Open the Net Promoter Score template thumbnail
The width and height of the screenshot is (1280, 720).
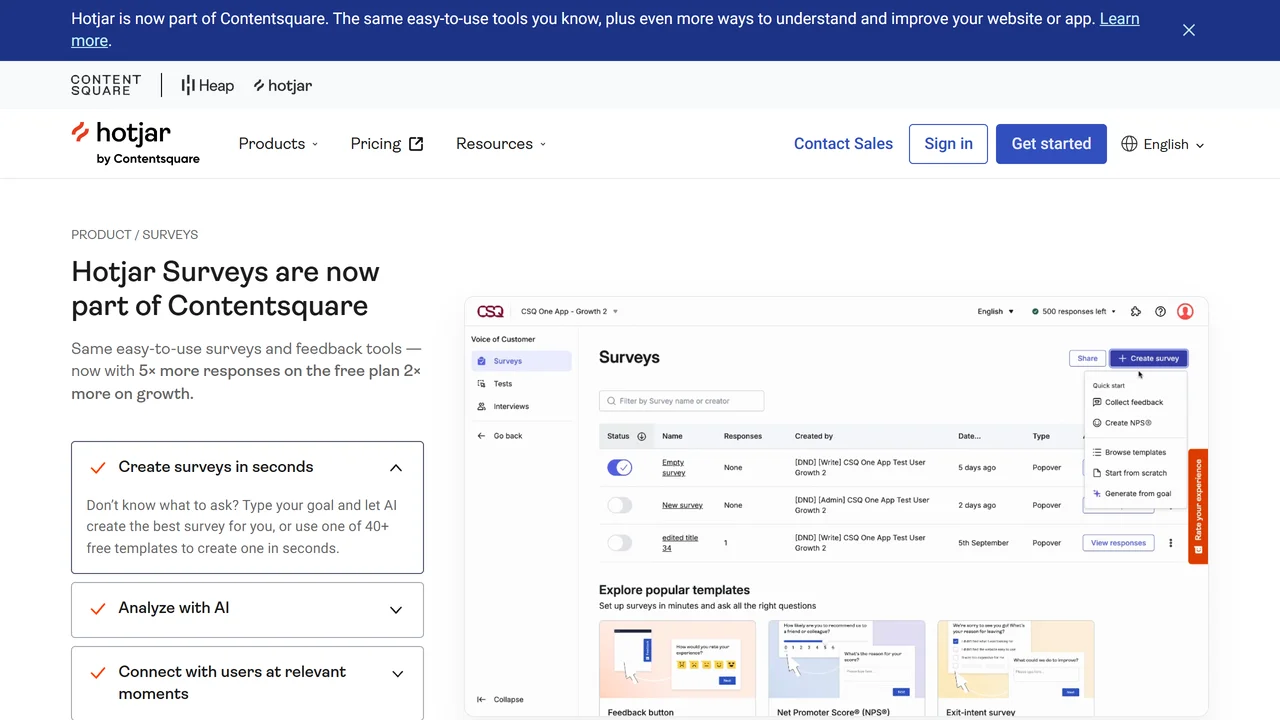[x=846, y=659]
